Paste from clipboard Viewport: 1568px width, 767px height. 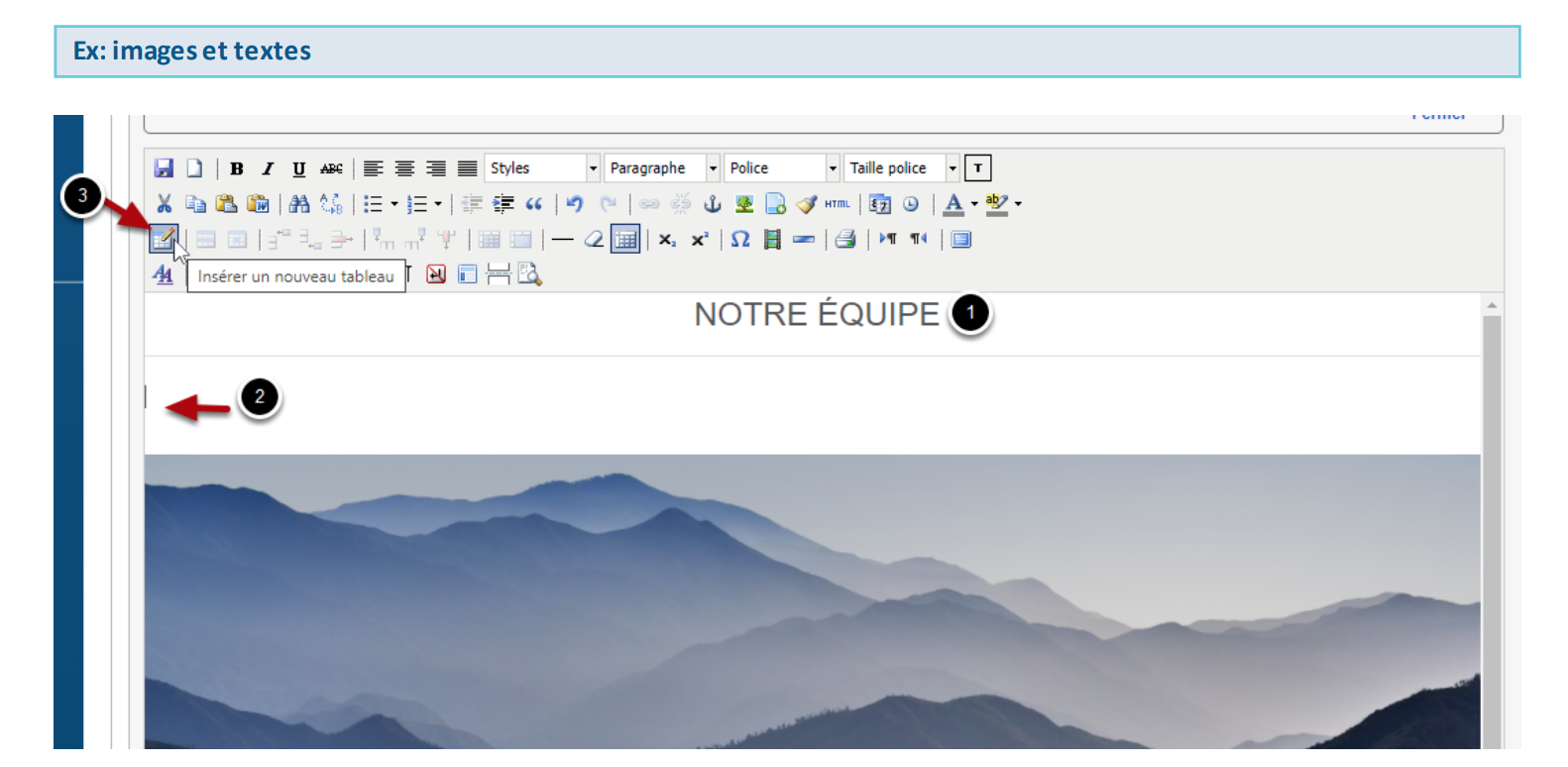coord(227,204)
